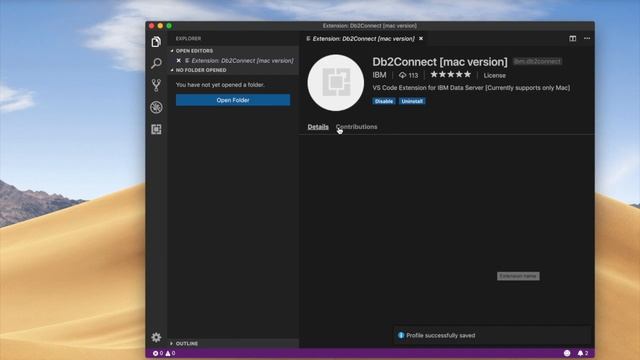Open the Extensions view in activity bar

pyautogui.click(x=156, y=129)
